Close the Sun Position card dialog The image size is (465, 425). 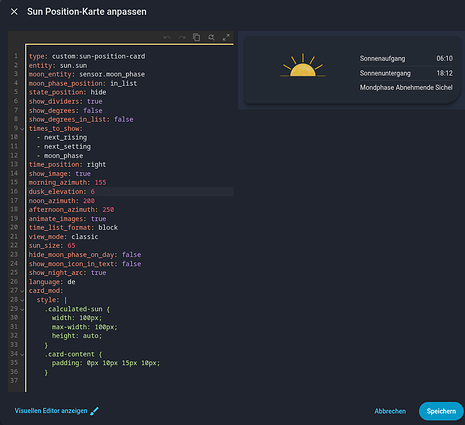(x=14, y=12)
